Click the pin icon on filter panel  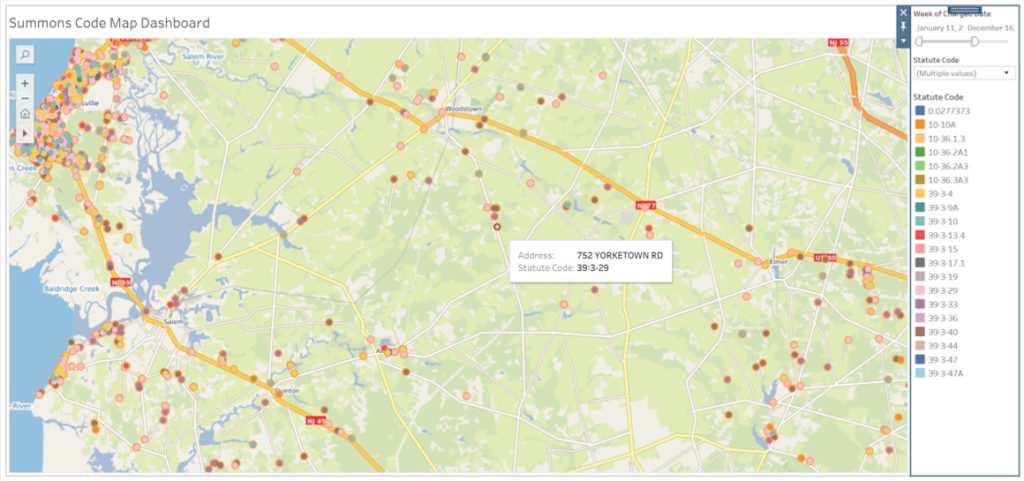[x=903, y=27]
